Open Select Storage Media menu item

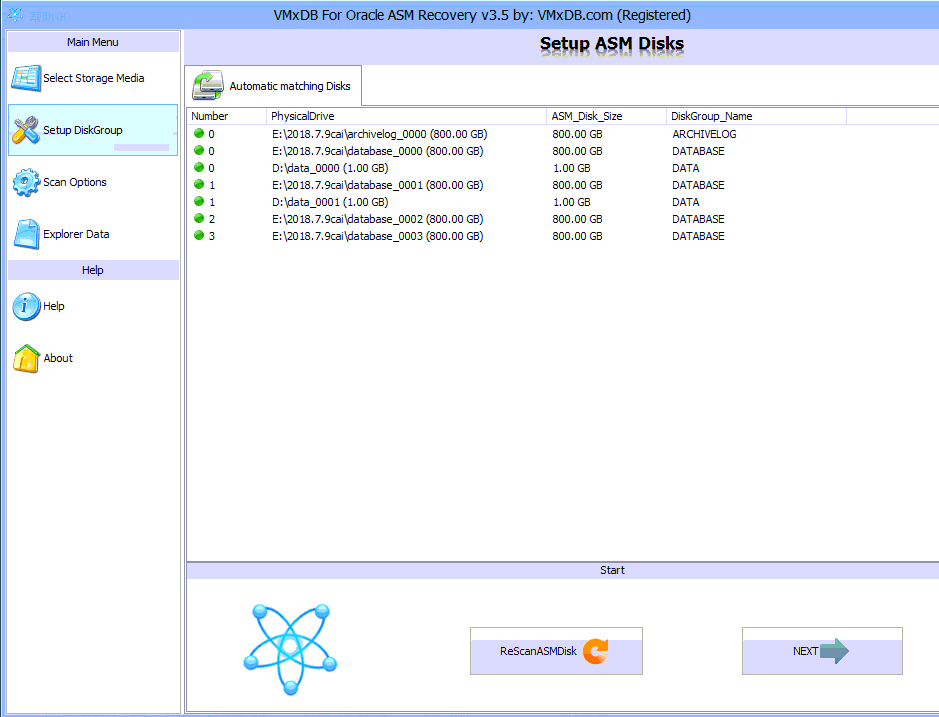[93, 78]
